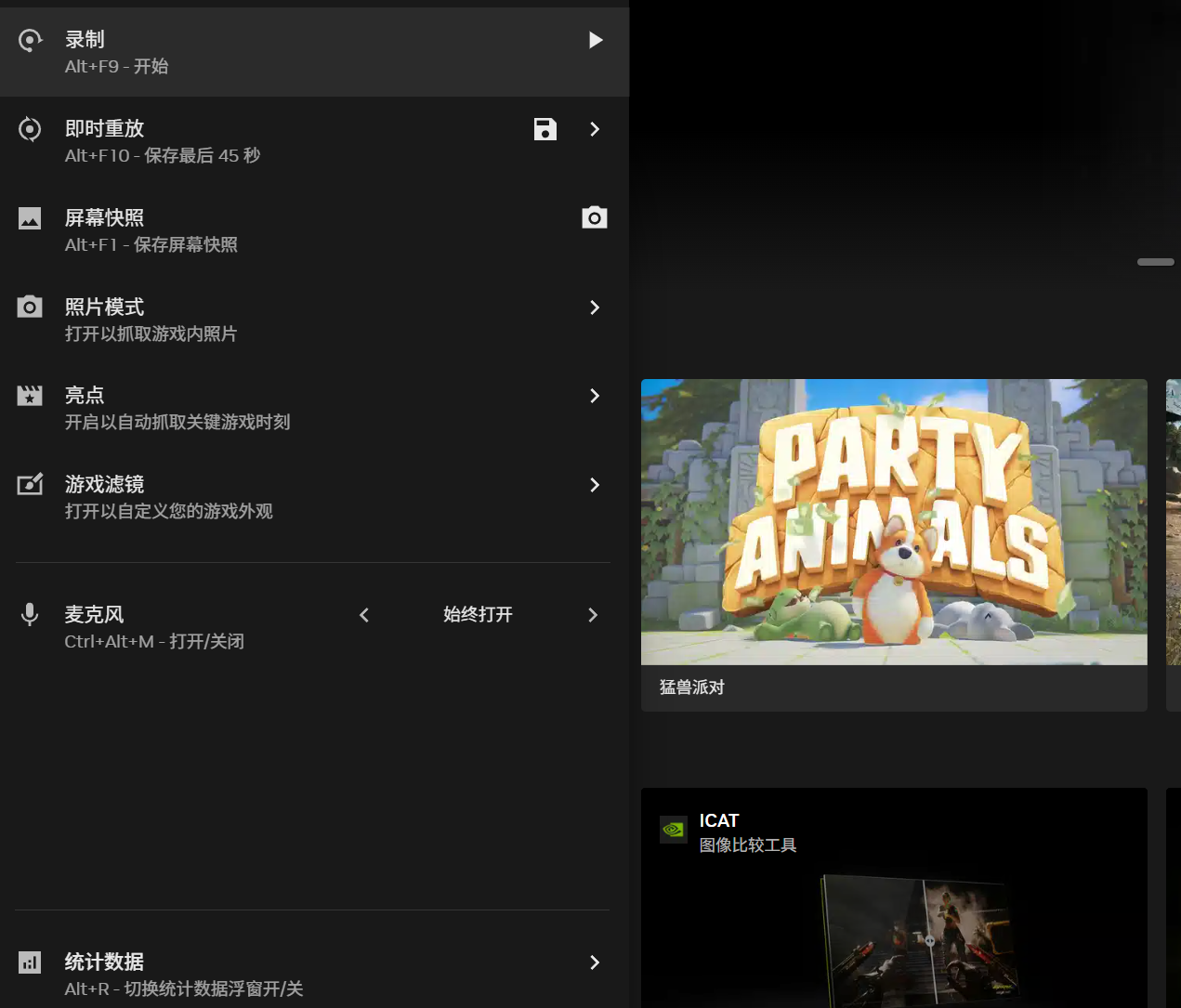Open 游戏滤镜 options chevron
The width and height of the screenshot is (1181, 1008).
pos(595,485)
